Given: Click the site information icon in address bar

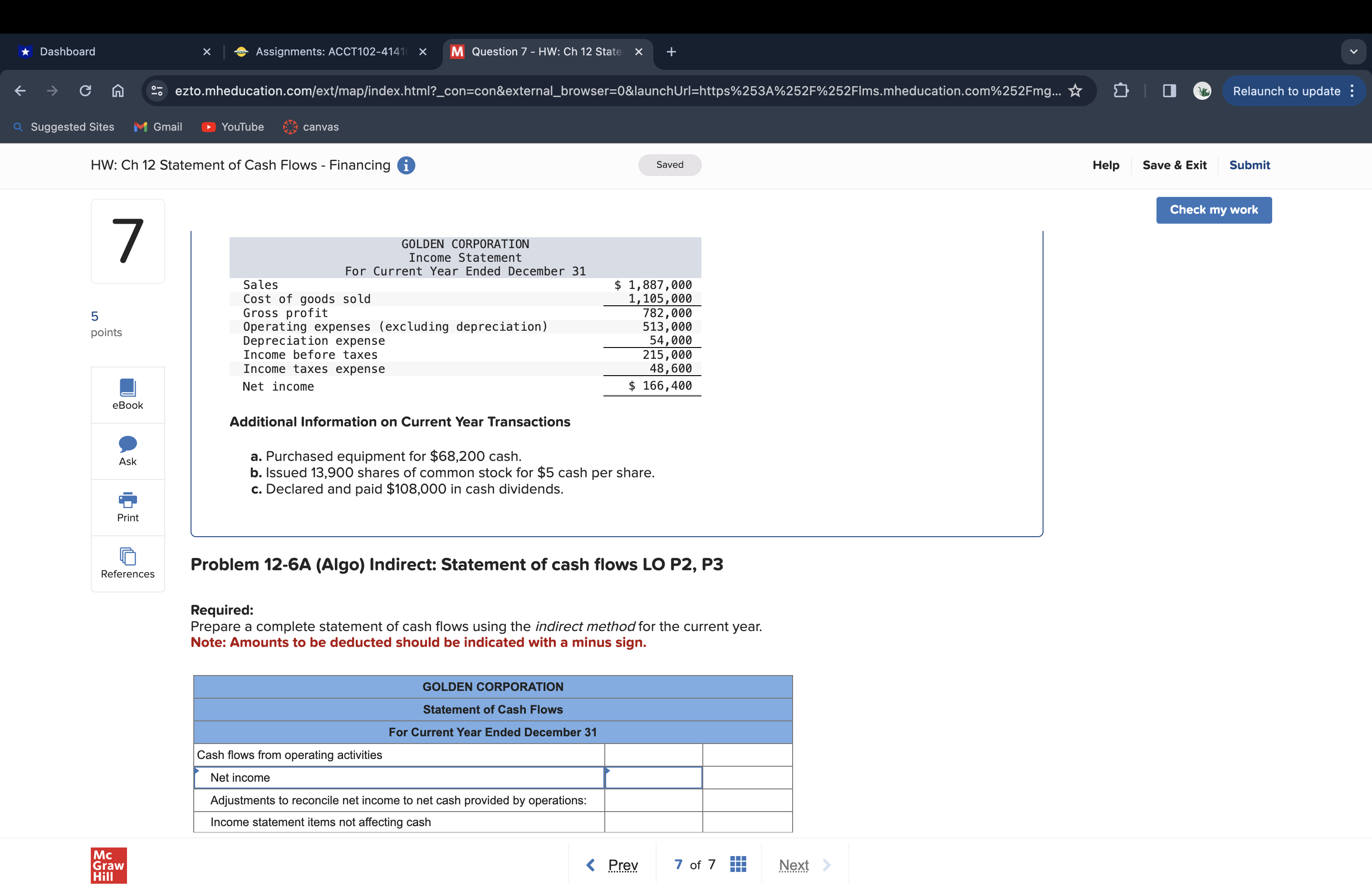Looking at the screenshot, I should pos(157,91).
